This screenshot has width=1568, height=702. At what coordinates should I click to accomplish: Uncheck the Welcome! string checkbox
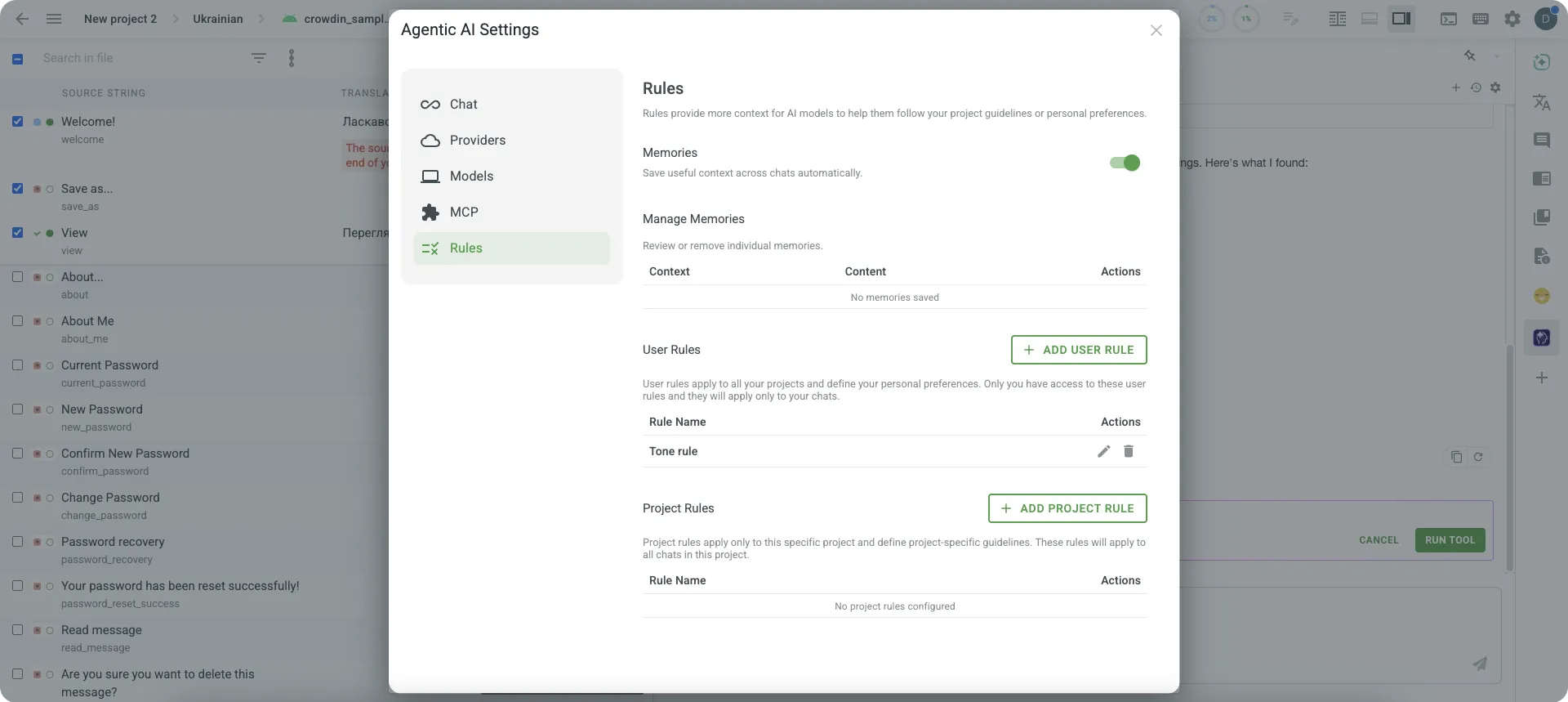point(17,122)
